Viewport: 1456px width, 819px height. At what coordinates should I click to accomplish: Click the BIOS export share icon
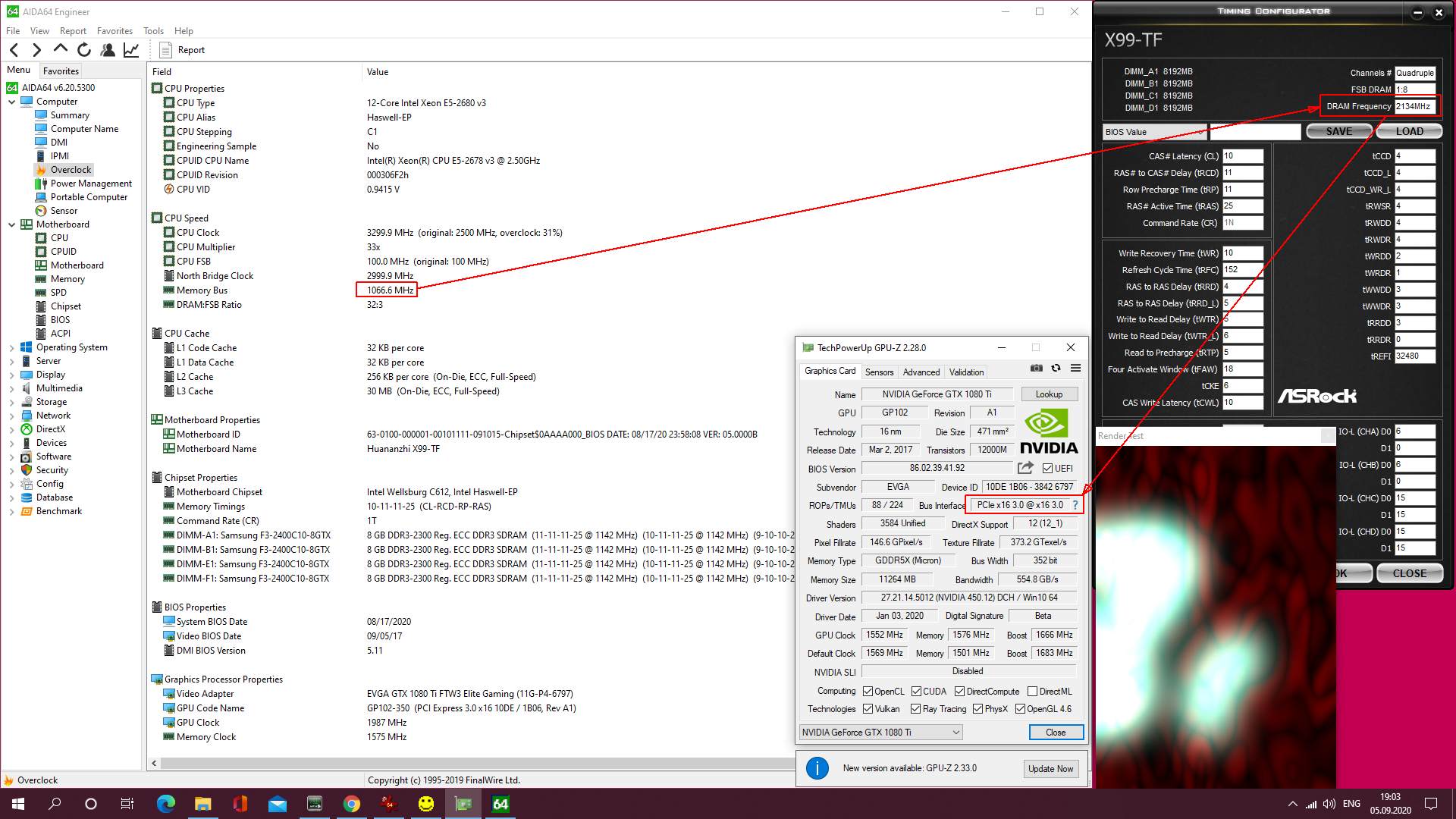(x=1025, y=468)
